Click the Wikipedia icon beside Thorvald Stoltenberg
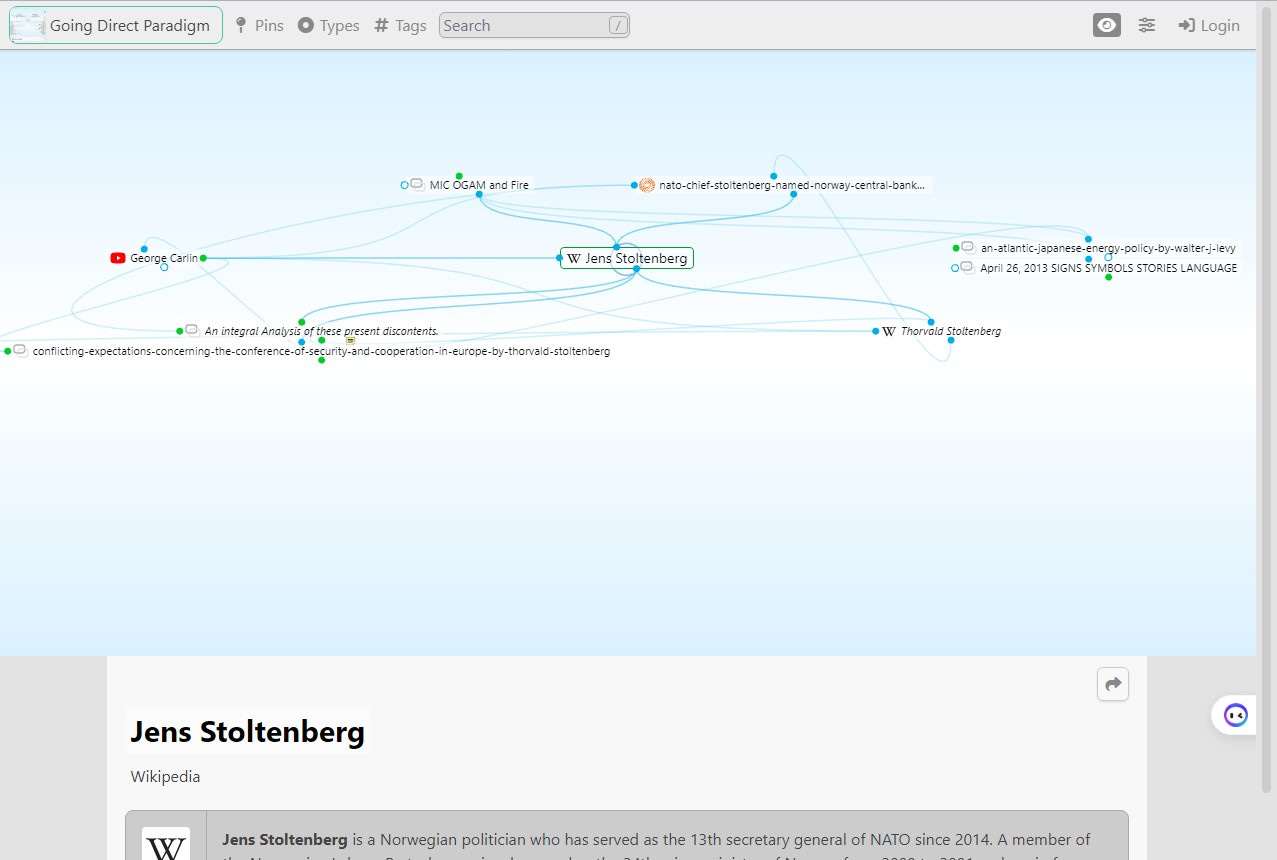This screenshot has height=860, width=1277. (889, 331)
